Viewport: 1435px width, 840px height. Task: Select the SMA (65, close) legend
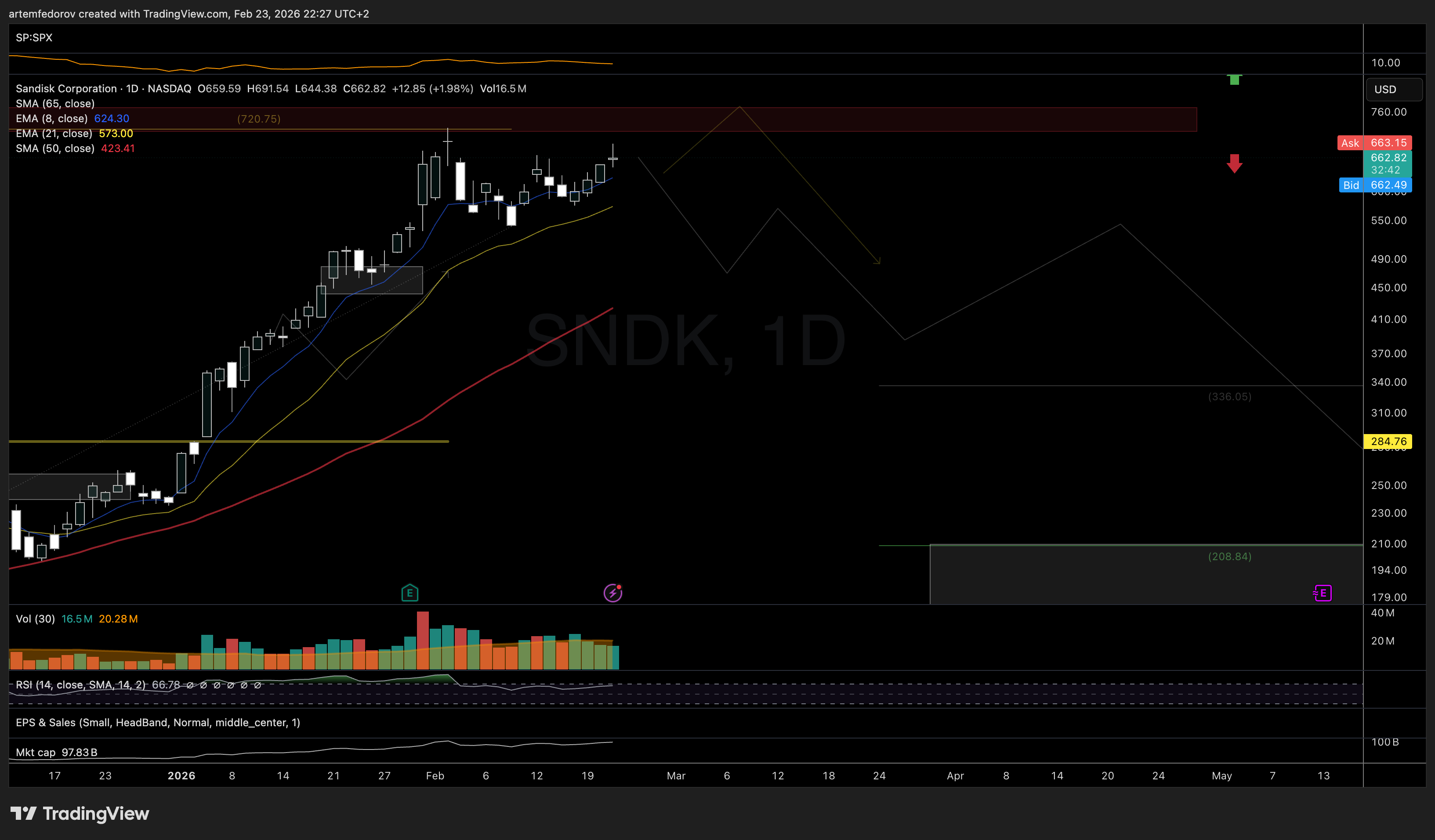pos(55,104)
